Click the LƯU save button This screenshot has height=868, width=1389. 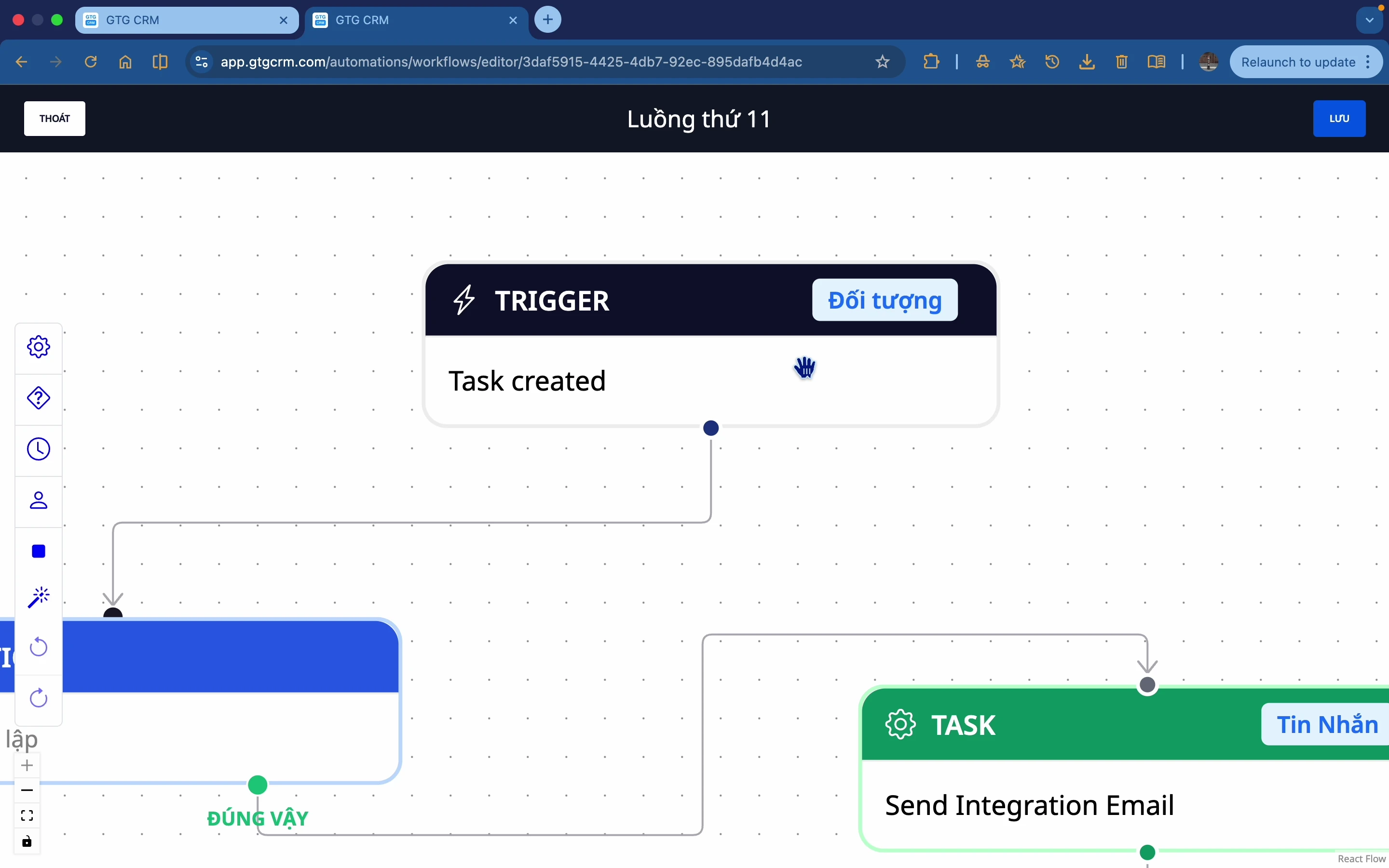[x=1338, y=119]
